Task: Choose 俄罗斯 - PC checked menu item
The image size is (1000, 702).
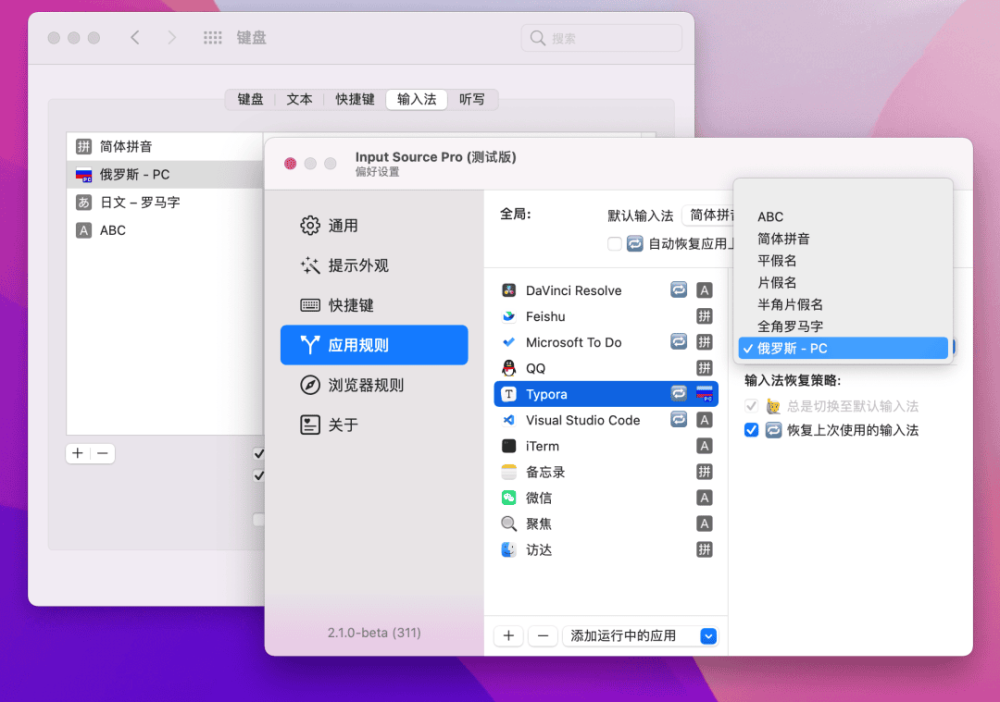Action: click(x=843, y=348)
